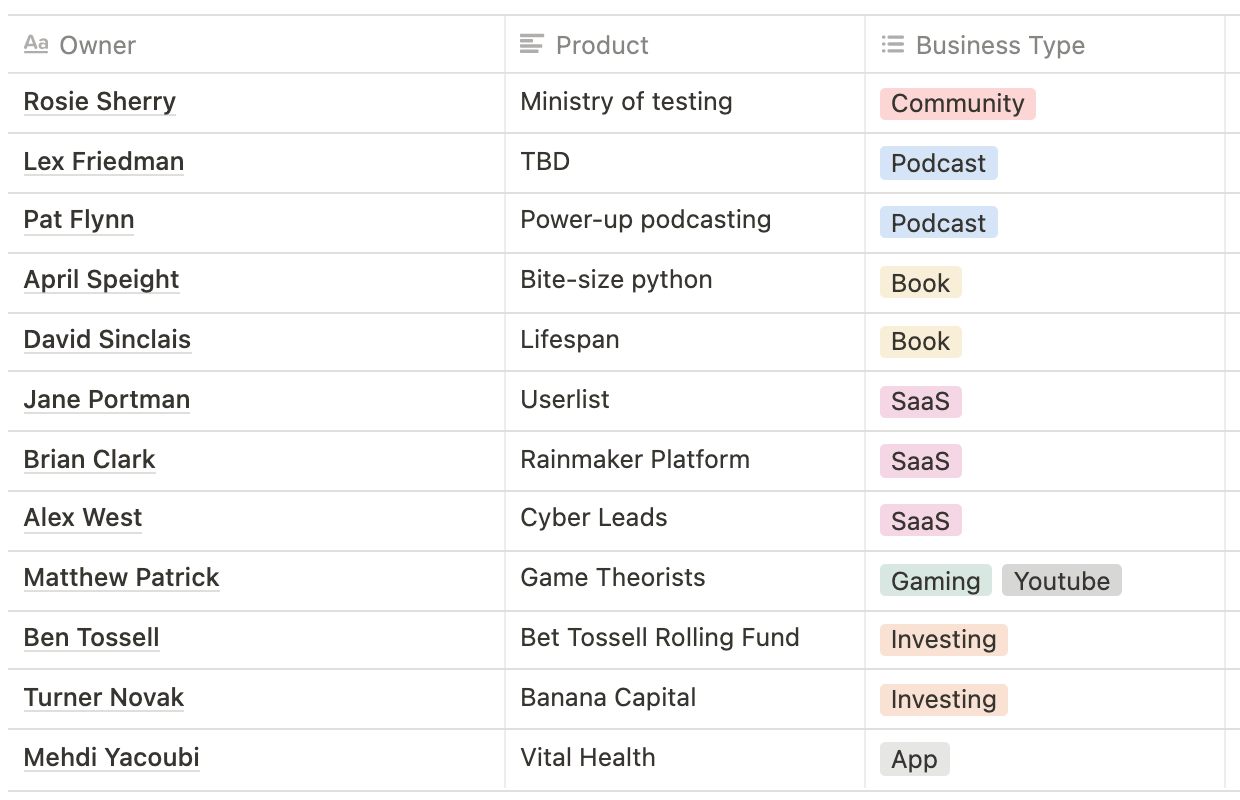
Task: Open the Product column header menu
Action: point(685,44)
